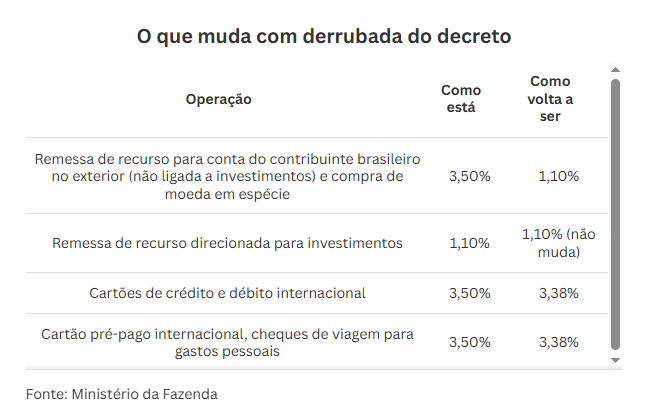Click the Como está column header
The image size is (654, 412).
pos(461,99)
